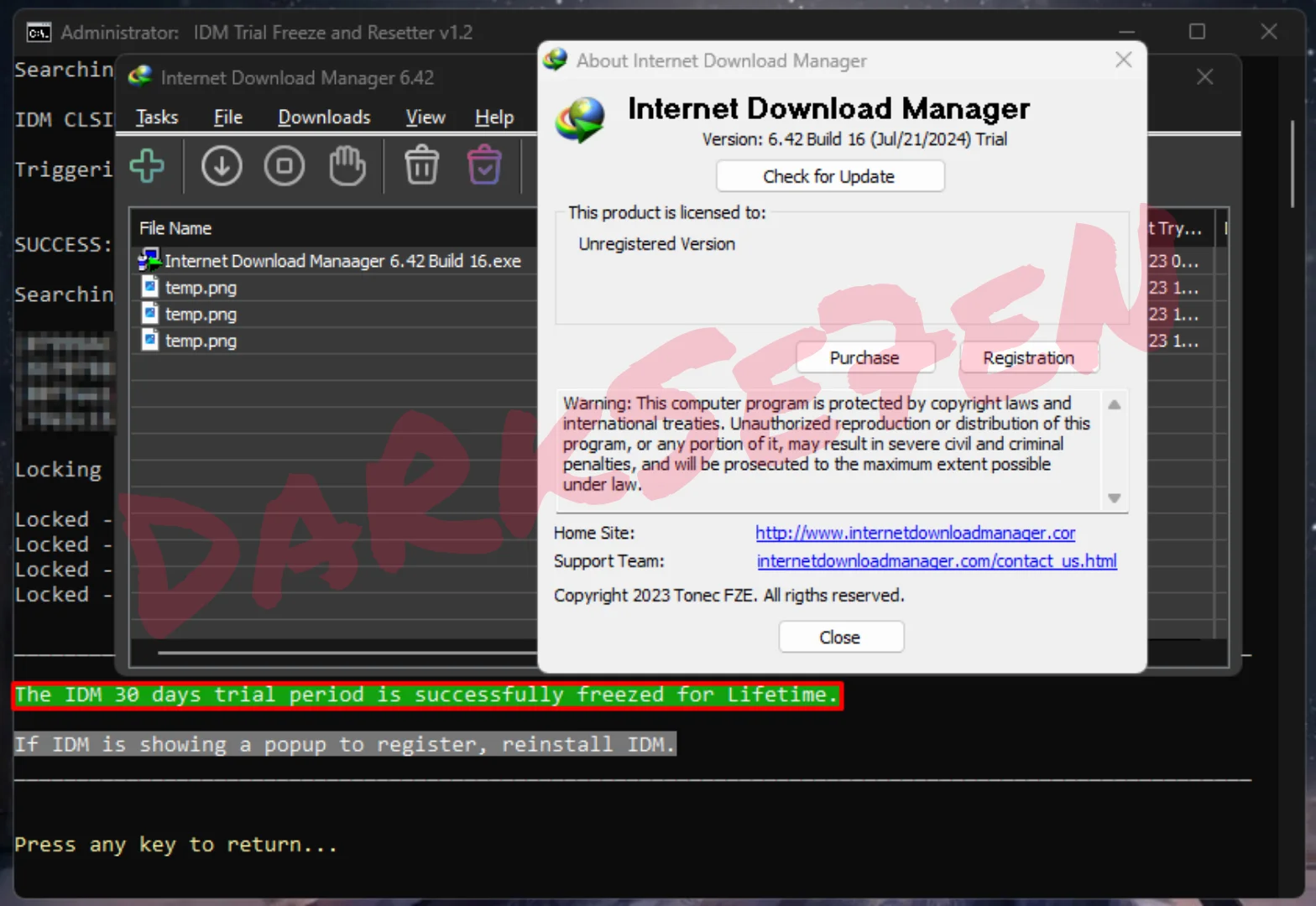
Task: Click the IDM main window title bar icon
Action: [x=139, y=77]
